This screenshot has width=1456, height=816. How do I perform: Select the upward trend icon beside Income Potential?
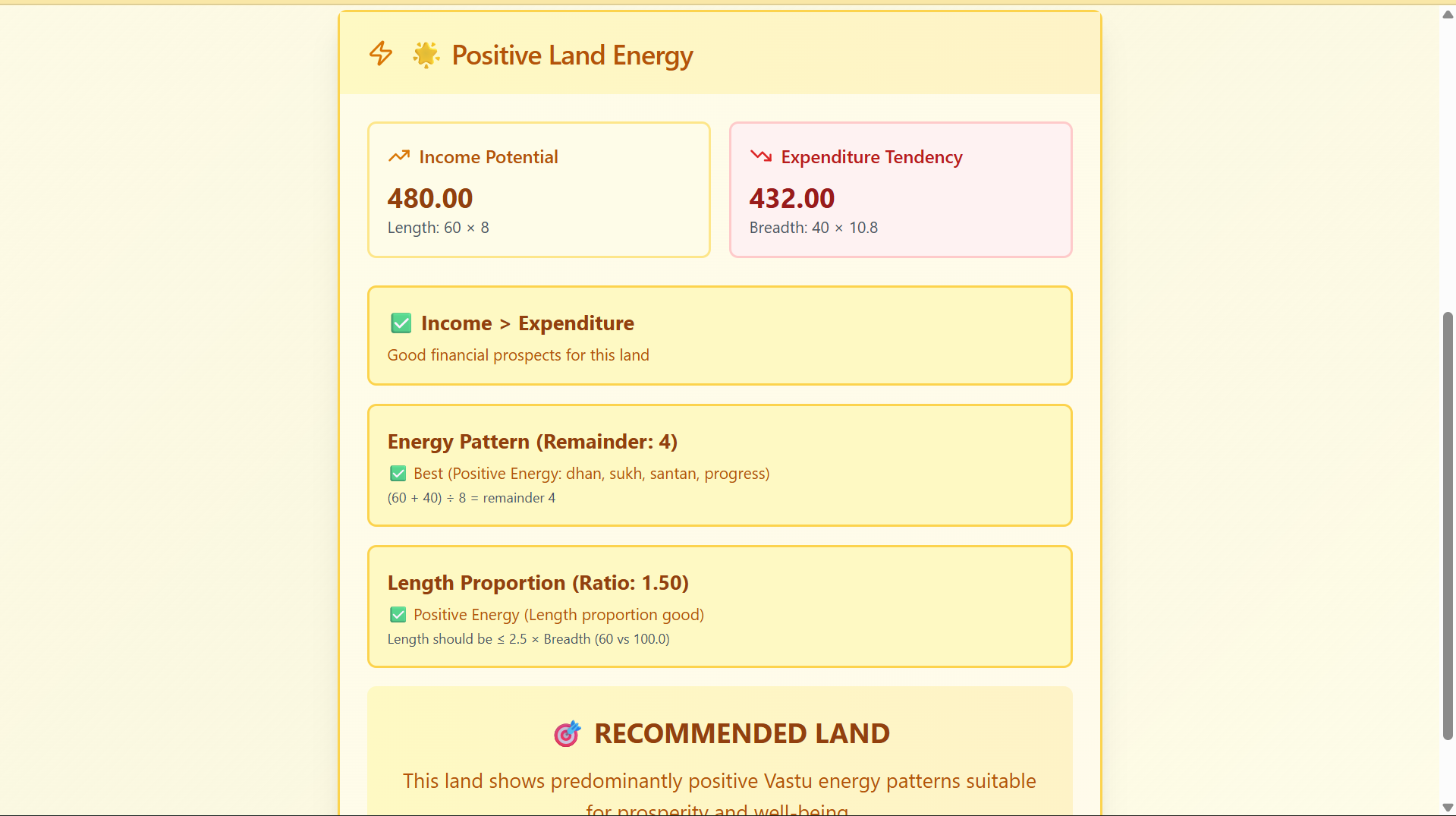[400, 156]
